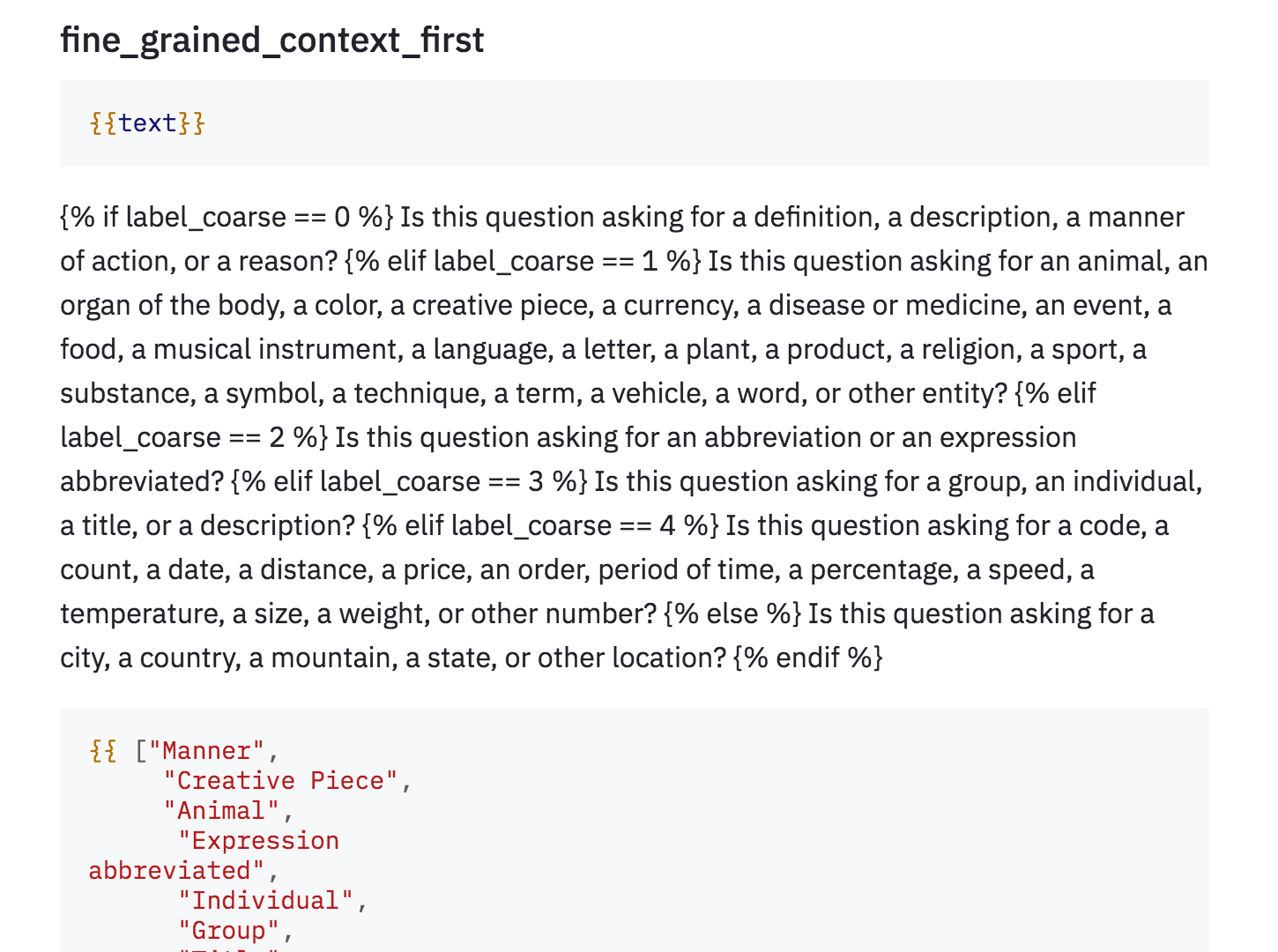Viewport: 1278px width, 952px height.
Task: Click the "Animal" string in list
Action: click(x=221, y=811)
